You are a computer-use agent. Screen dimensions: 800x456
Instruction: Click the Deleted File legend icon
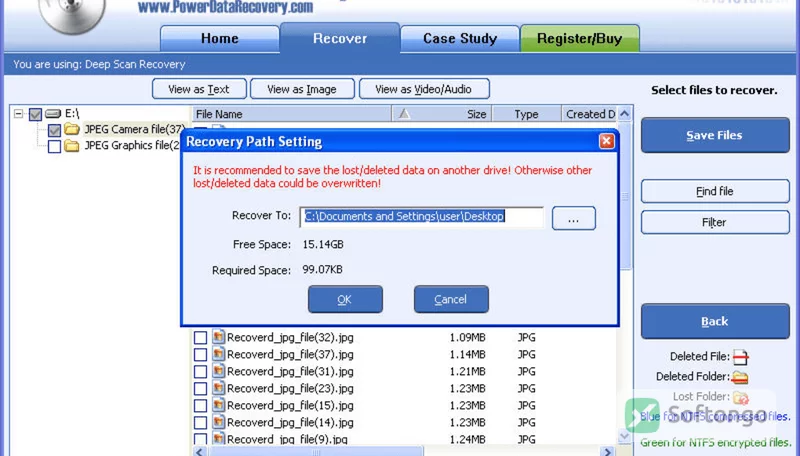(740, 357)
